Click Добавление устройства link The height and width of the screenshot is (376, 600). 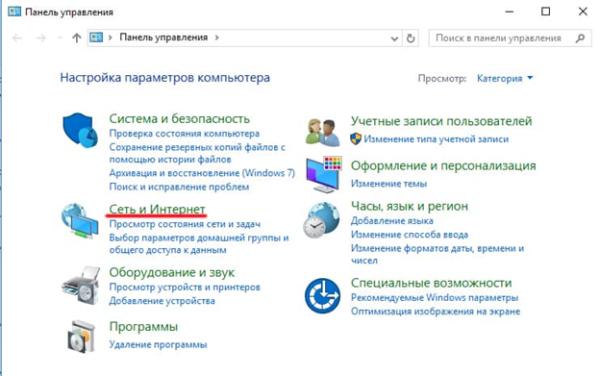(162, 301)
